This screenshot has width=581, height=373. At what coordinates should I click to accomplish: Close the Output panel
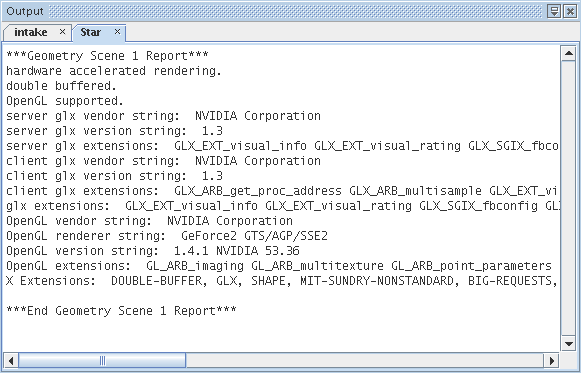click(570, 11)
